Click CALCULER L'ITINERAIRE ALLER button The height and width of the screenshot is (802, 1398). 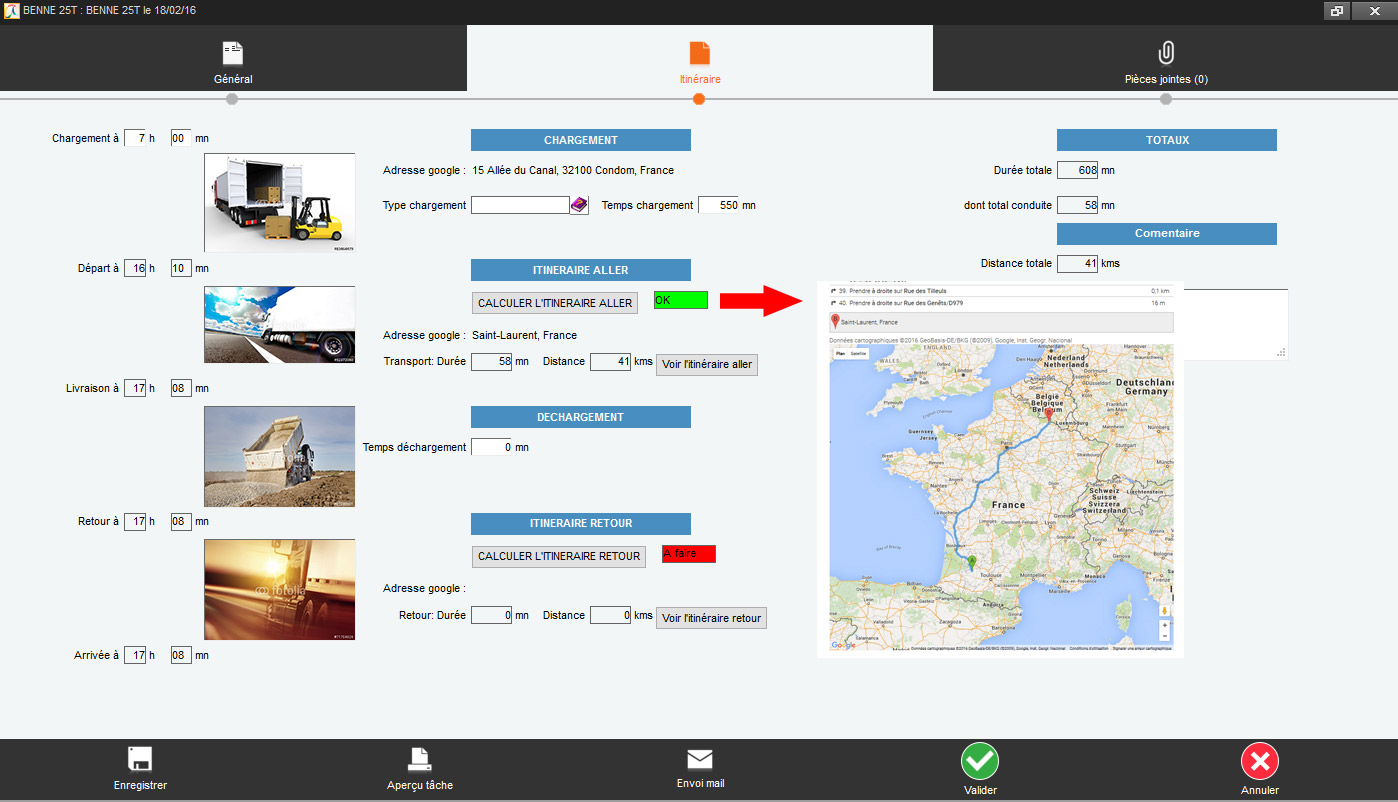click(x=555, y=303)
